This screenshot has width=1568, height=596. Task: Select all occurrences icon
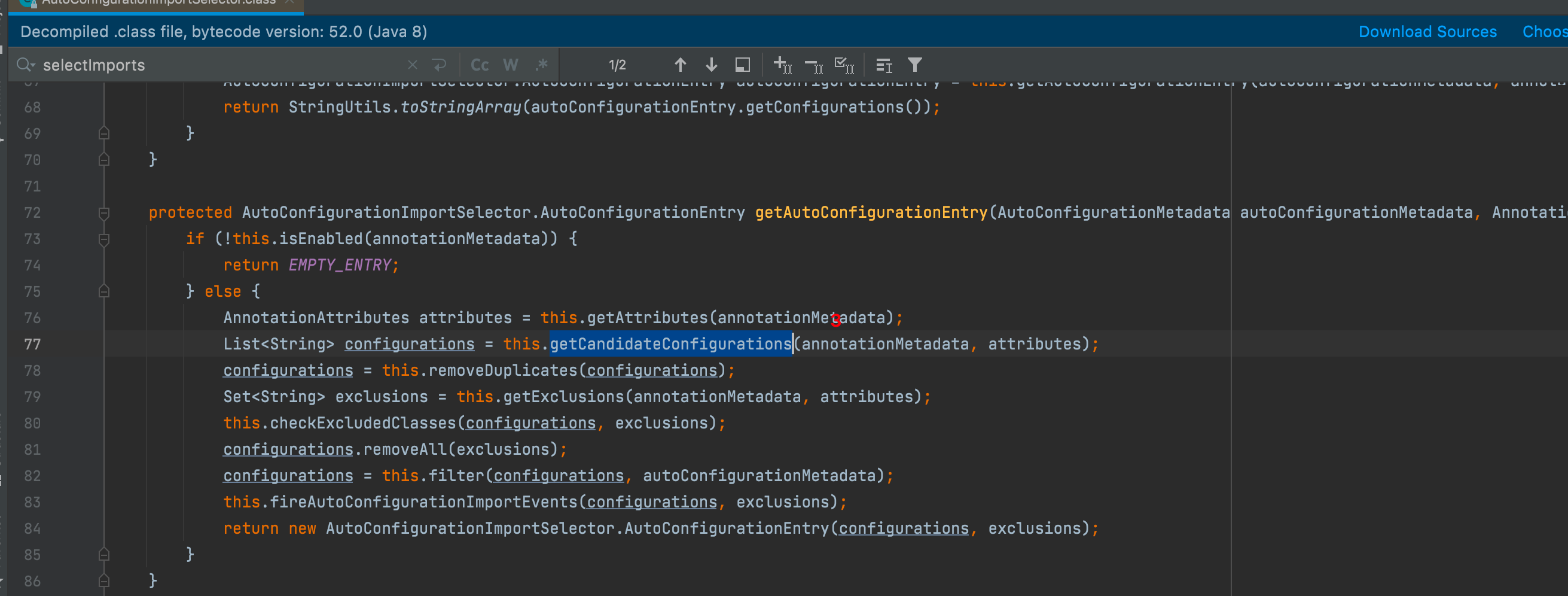[844, 65]
